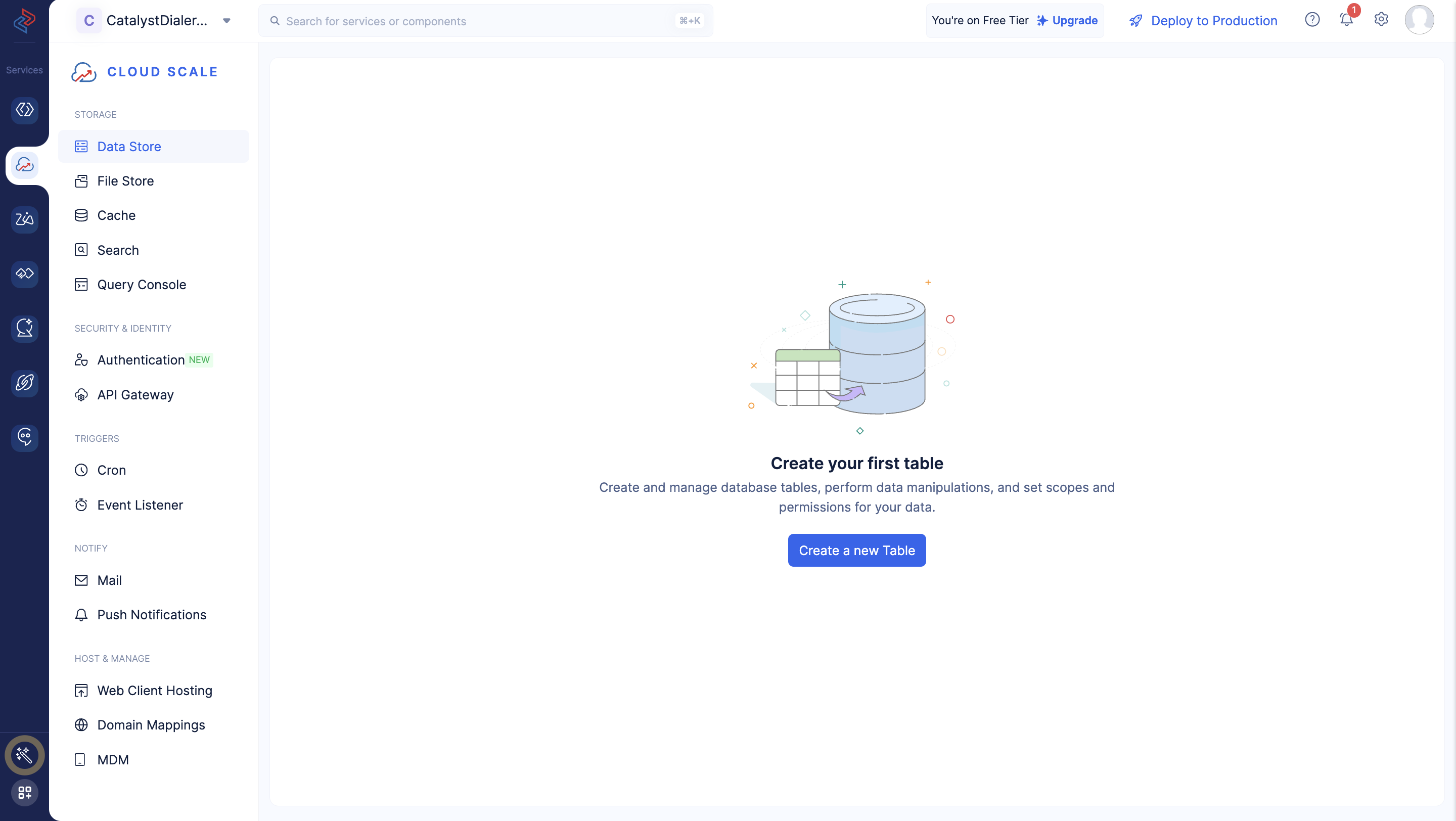The image size is (1456, 821).
Task: Click the Push Notifications service icon
Action: [82, 615]
